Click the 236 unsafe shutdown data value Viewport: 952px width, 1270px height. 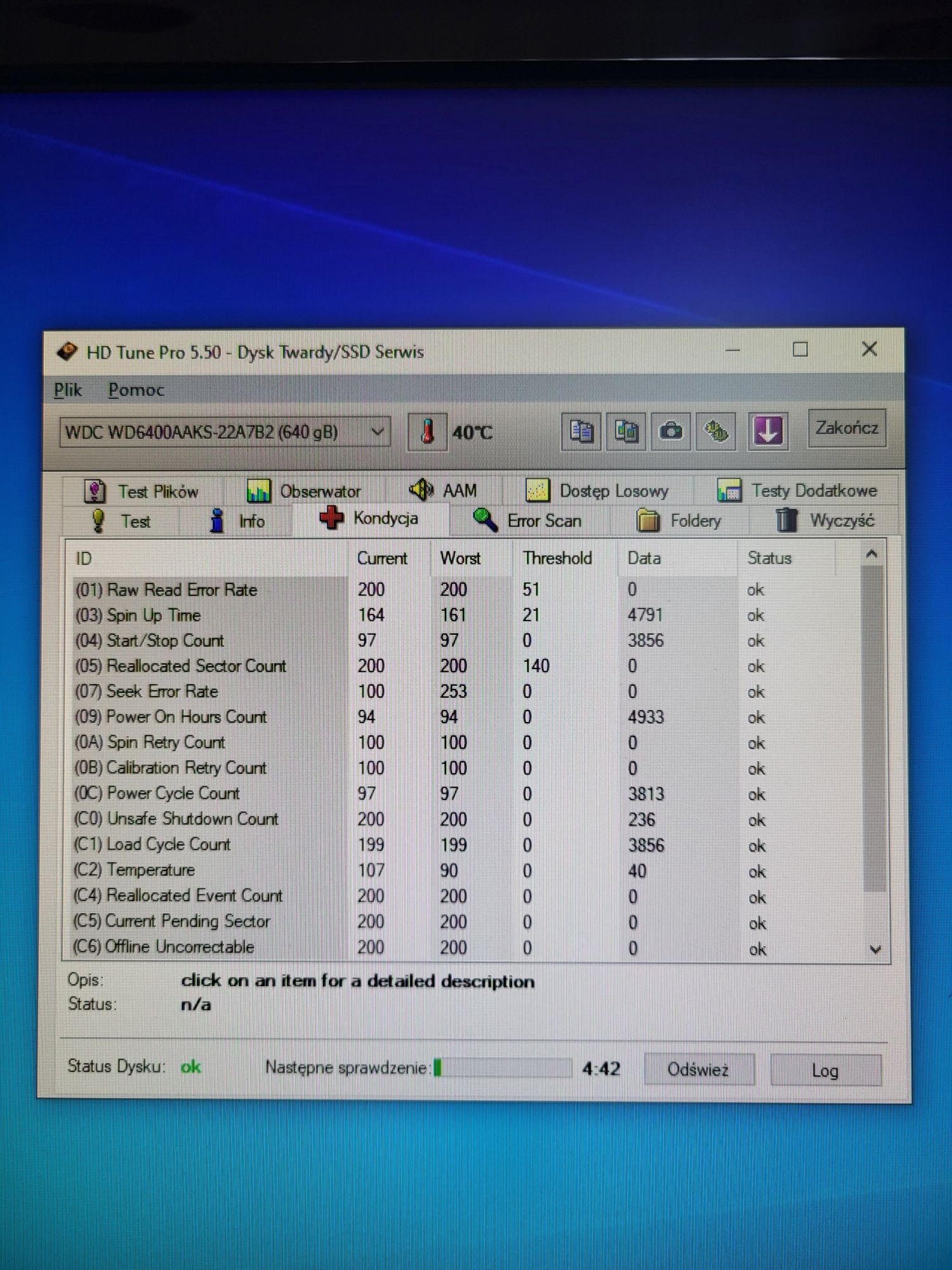642,819
